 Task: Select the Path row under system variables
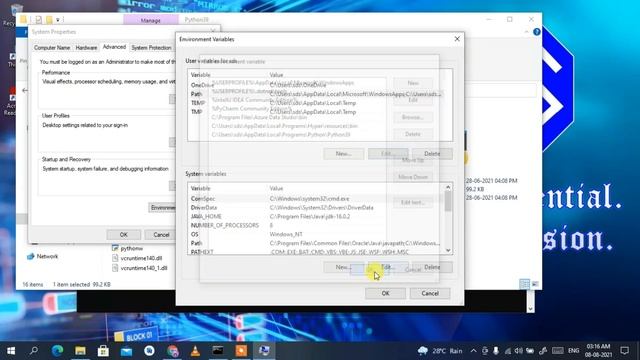point(316,243)
